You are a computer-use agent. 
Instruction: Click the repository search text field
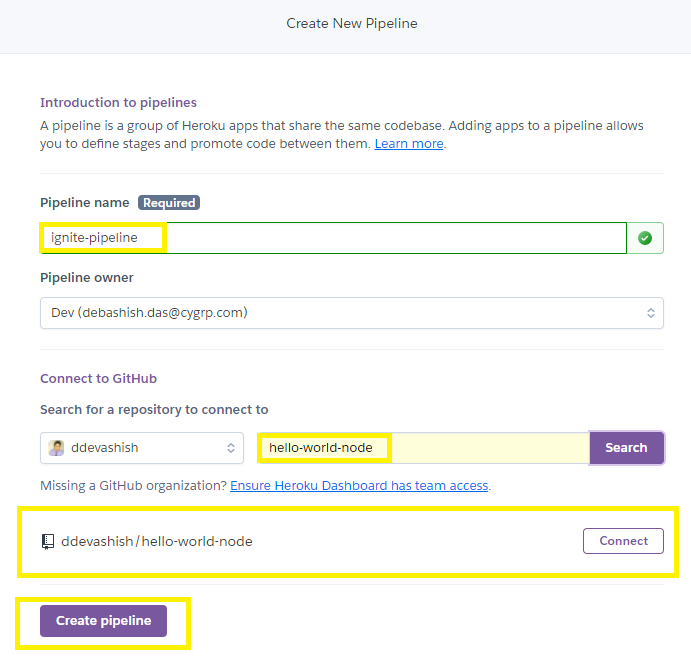point(424,448)
